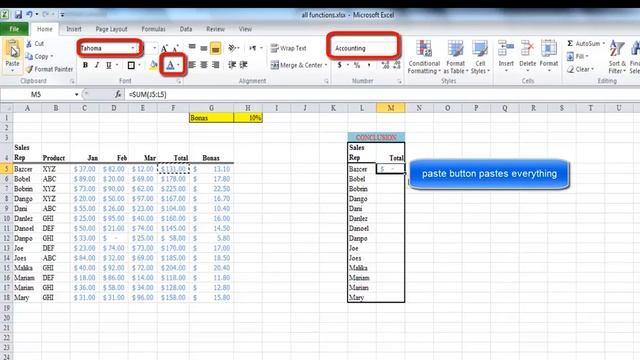Apply percent style to cell
The height and width of the screenshot is (360, 640).
click(357, 65)
